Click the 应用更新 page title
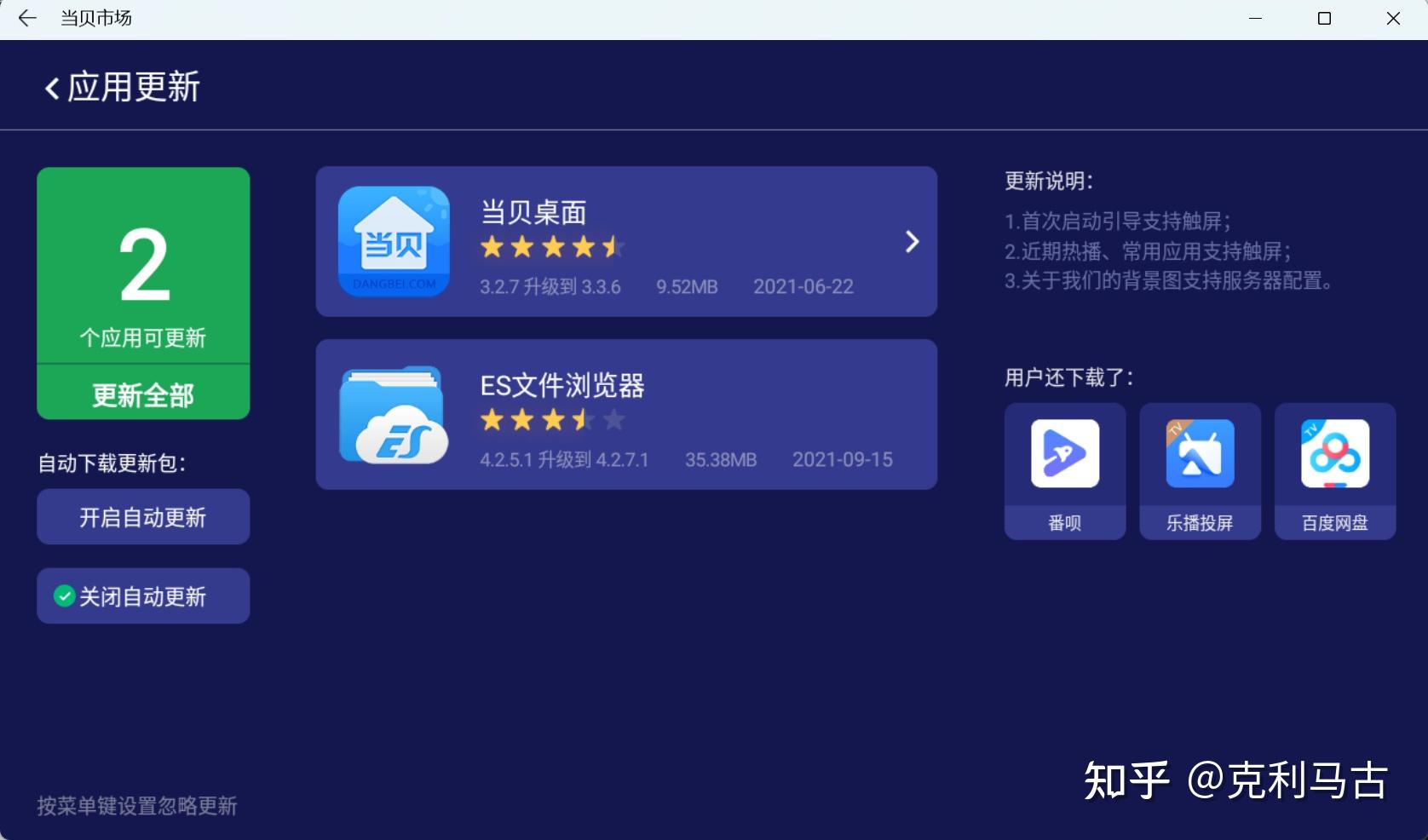 point(134,87)
